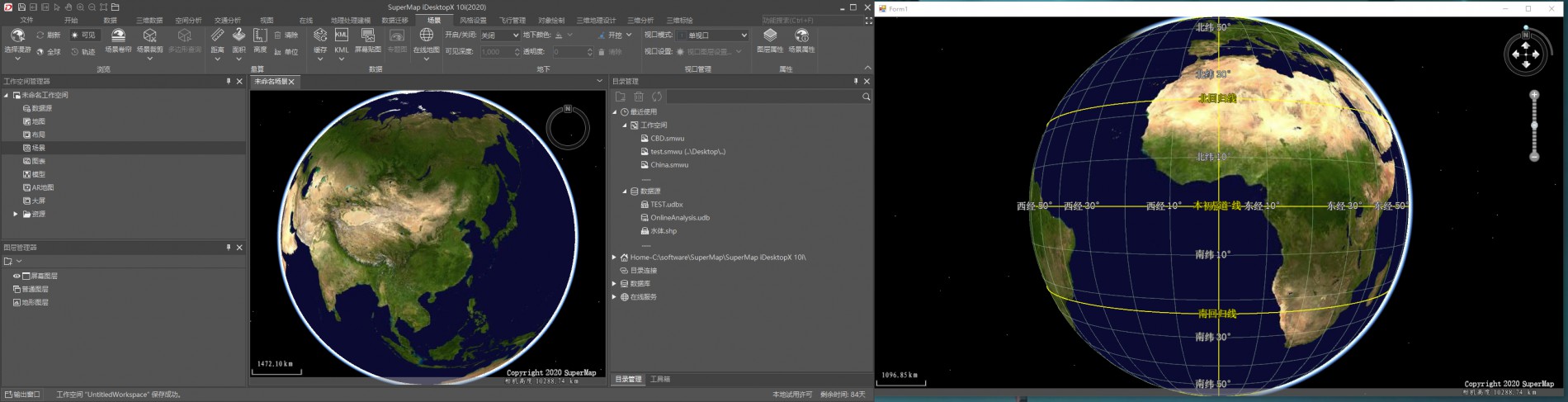
Task: Click 单位 unit setting
Action: [286, 51]
